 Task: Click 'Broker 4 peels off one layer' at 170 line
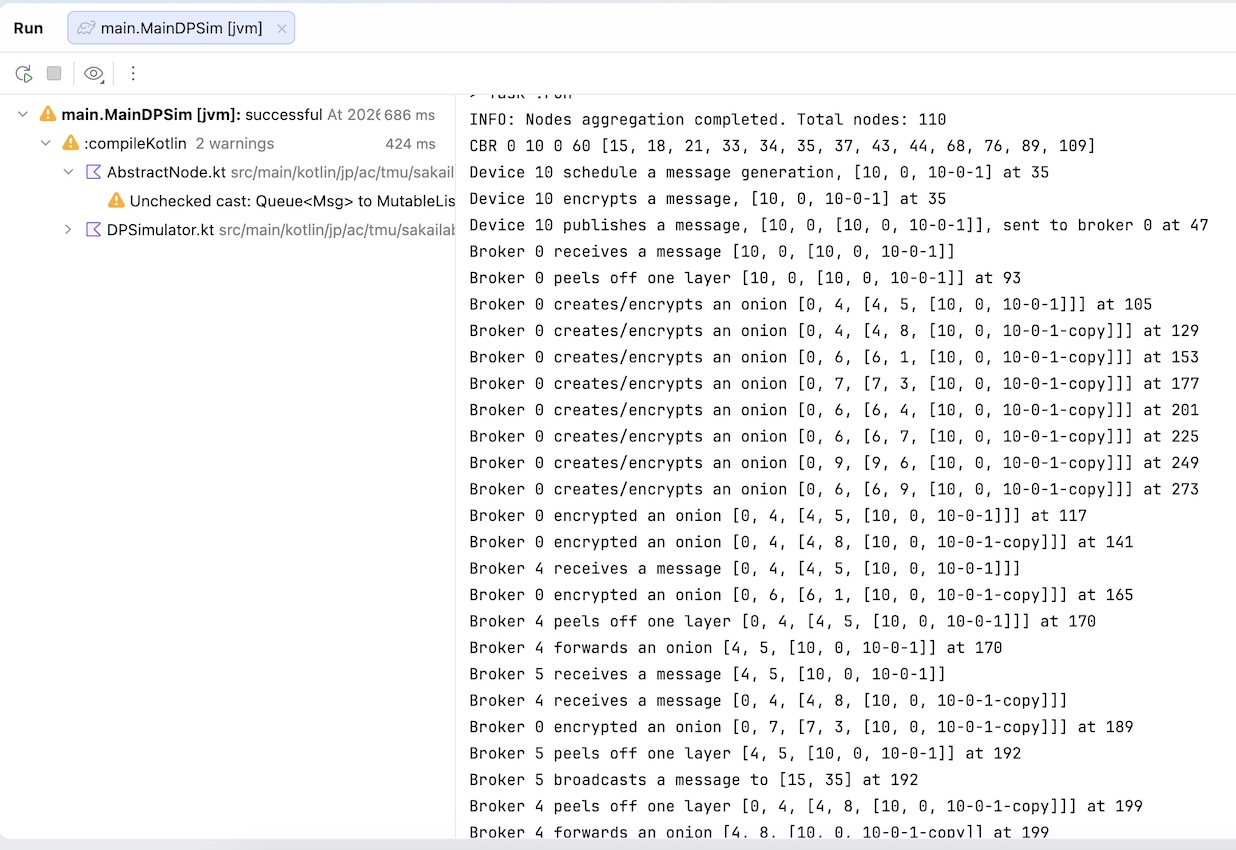782,621
